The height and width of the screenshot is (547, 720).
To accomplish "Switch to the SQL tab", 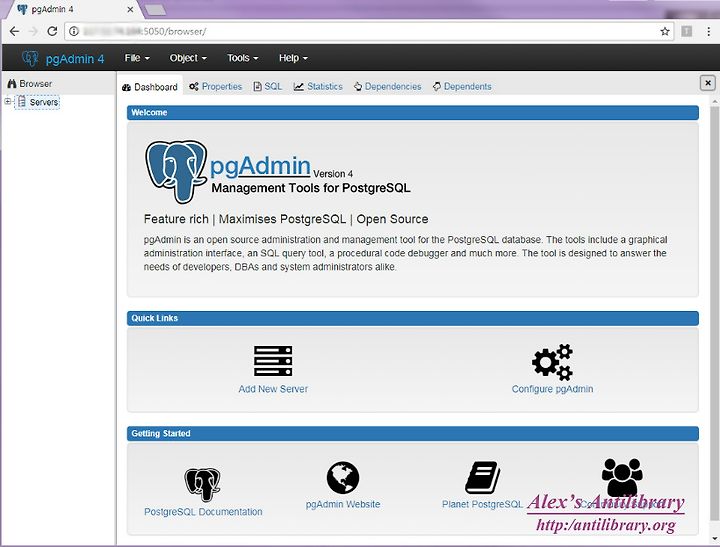I will [x=268, y=86].
